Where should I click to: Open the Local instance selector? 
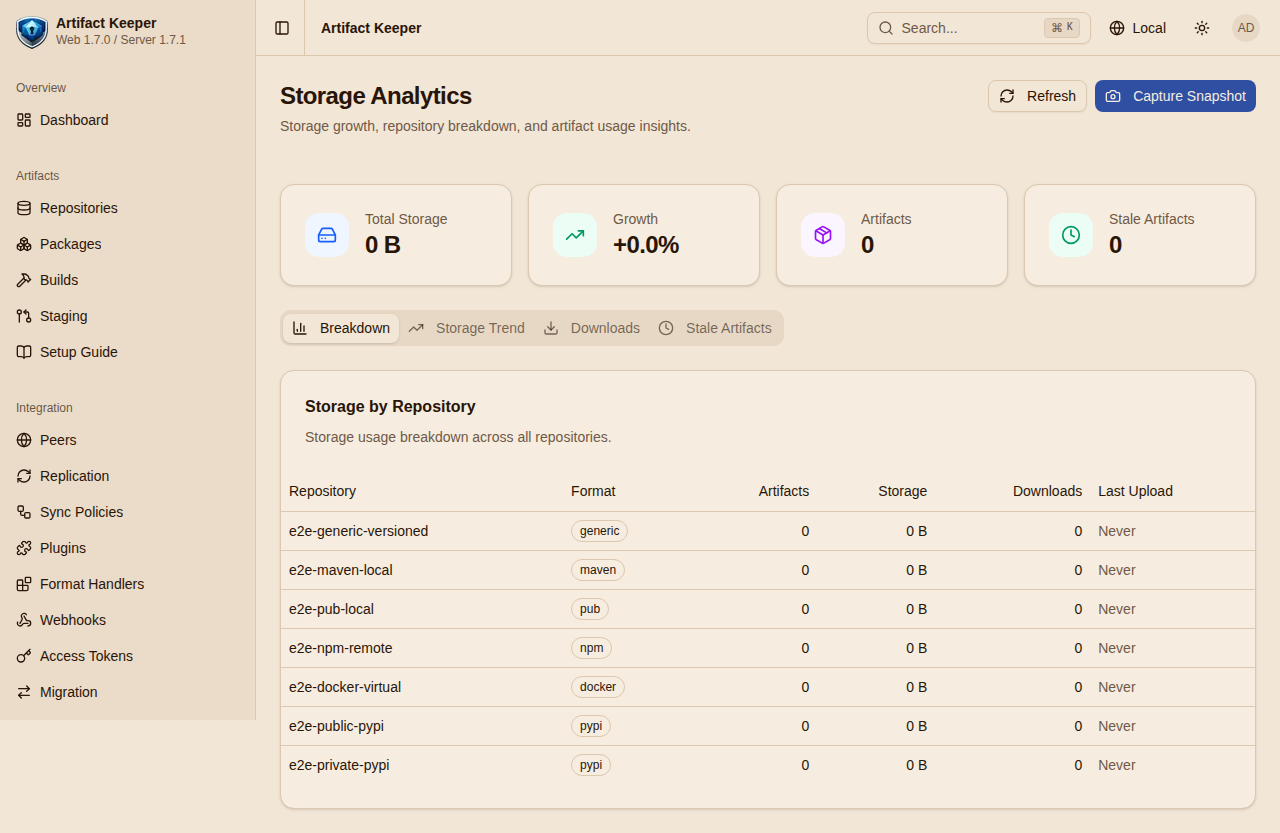coord(1138,28)
